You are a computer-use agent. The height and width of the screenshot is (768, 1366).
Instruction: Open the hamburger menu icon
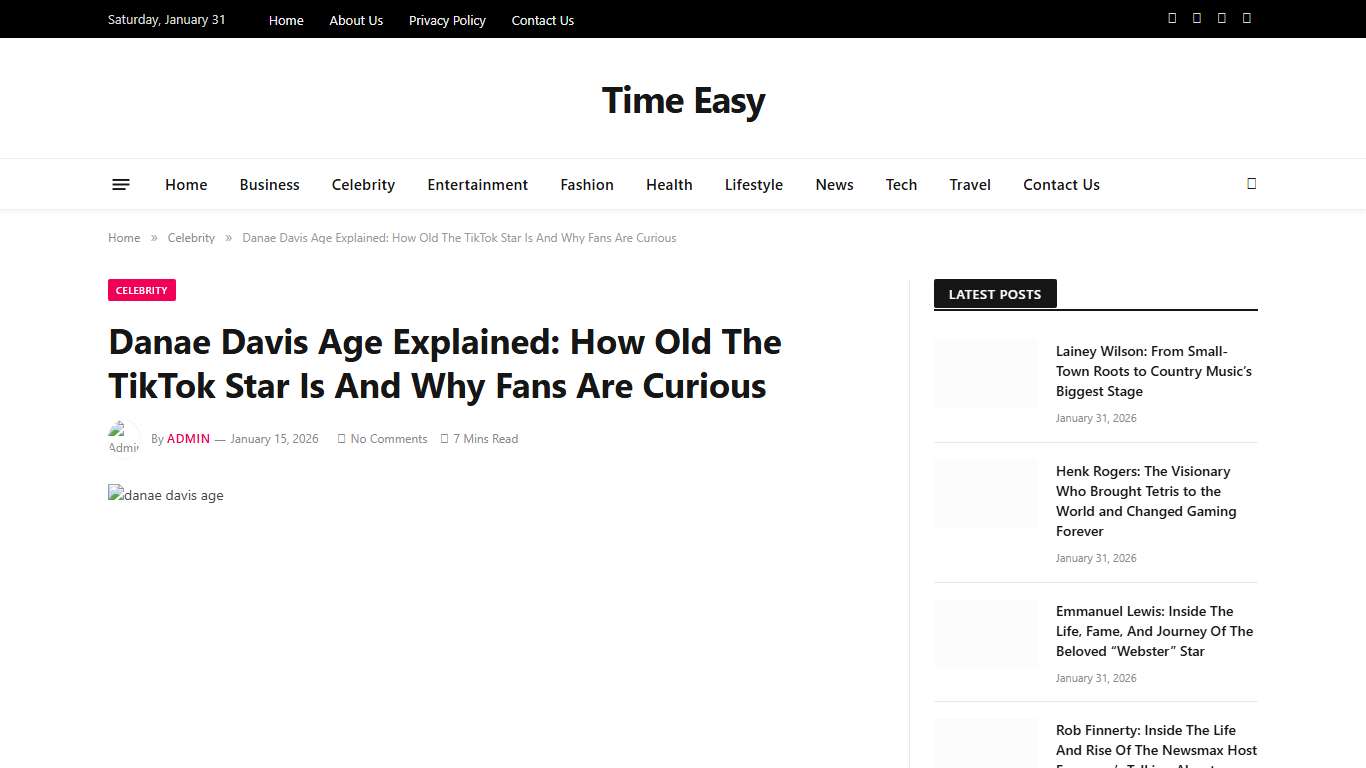click(120, 184)
